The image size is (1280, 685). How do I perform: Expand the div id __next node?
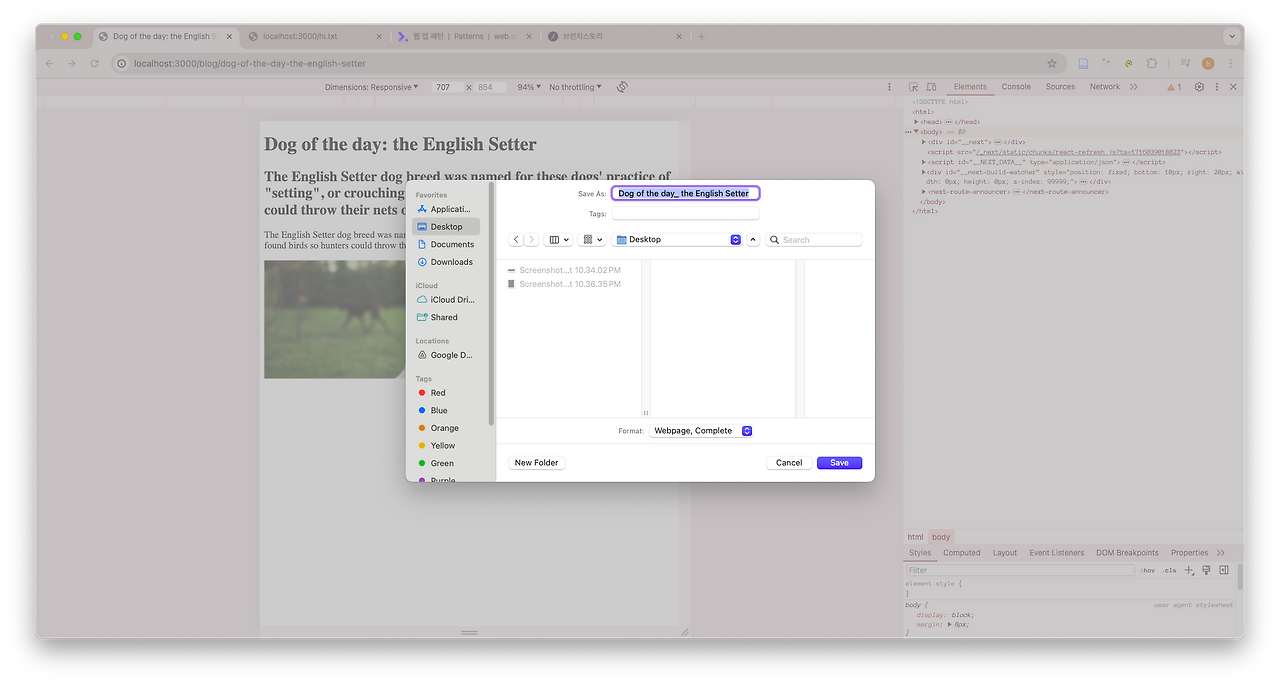point(924,142)
